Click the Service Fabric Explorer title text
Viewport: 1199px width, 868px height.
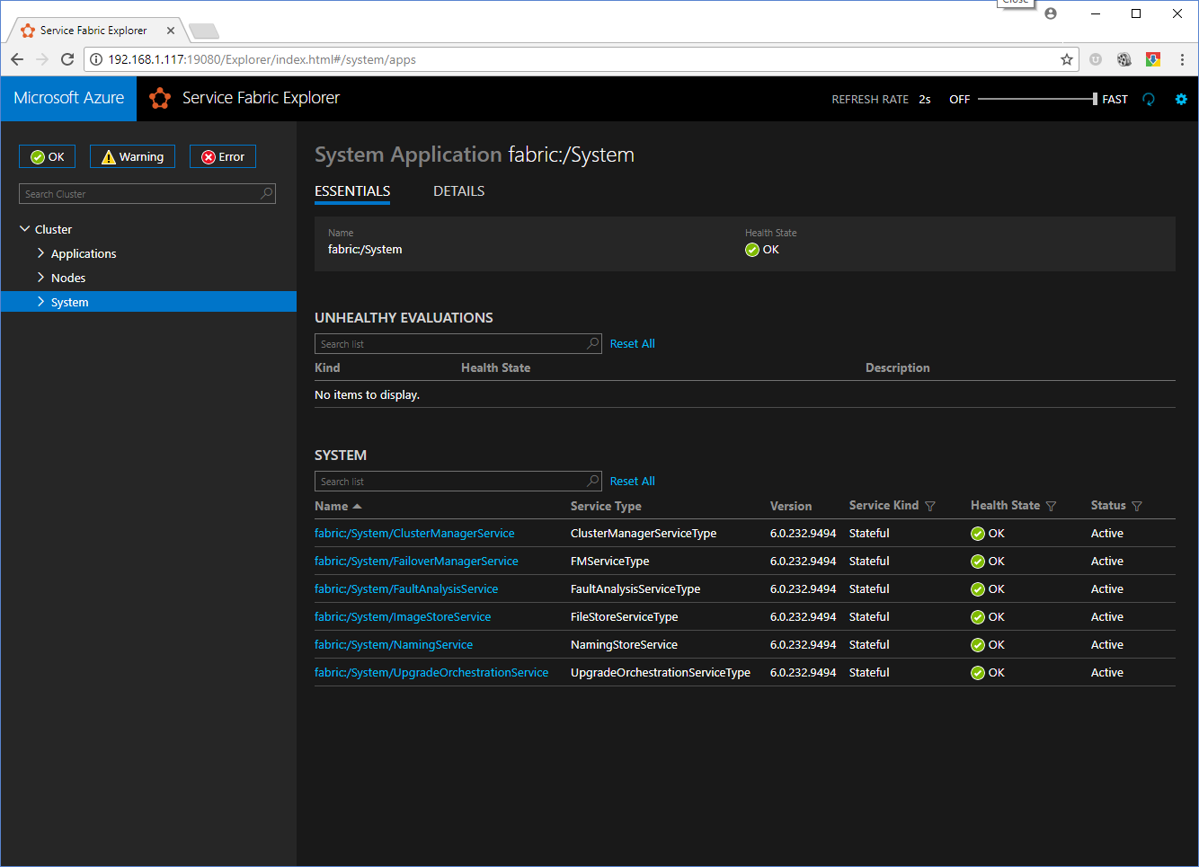click(x=261, y=98)
